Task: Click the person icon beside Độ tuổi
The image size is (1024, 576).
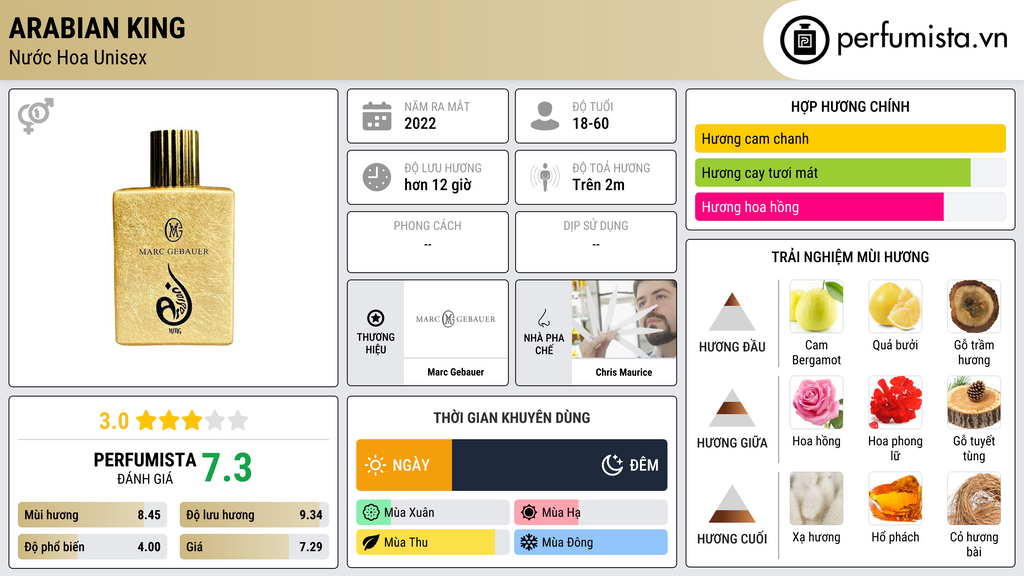Action: [x=545, y=116]
